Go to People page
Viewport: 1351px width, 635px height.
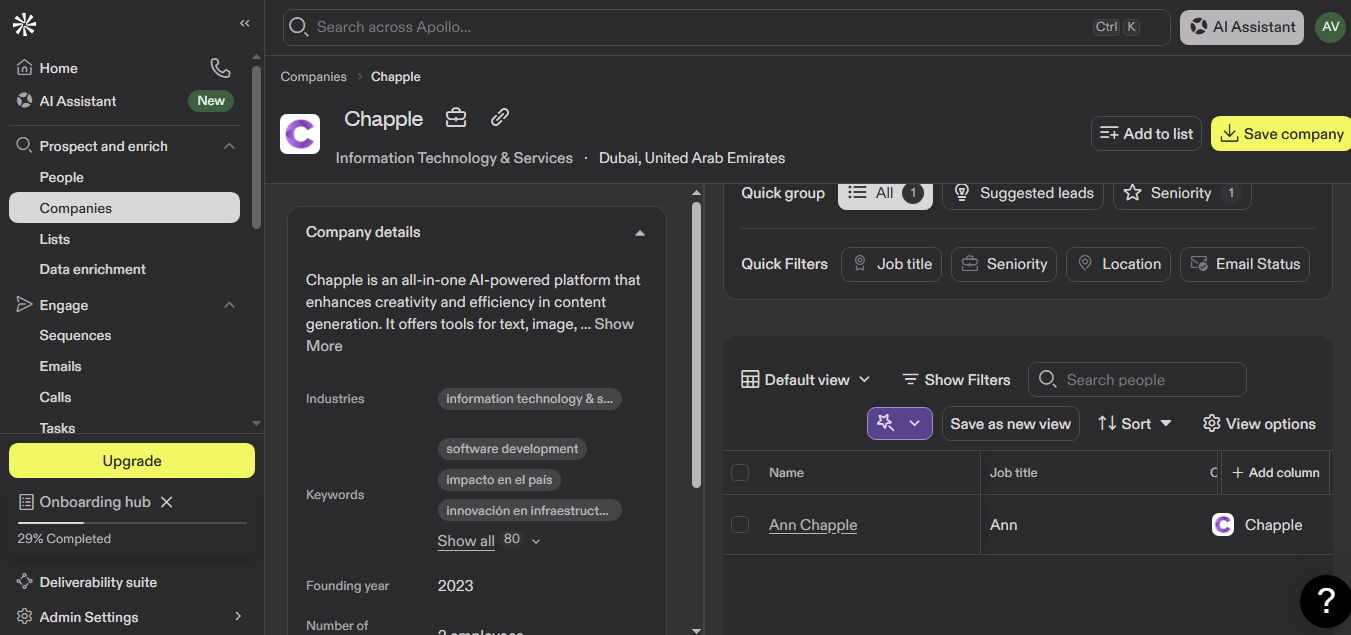tap(61, 177)
